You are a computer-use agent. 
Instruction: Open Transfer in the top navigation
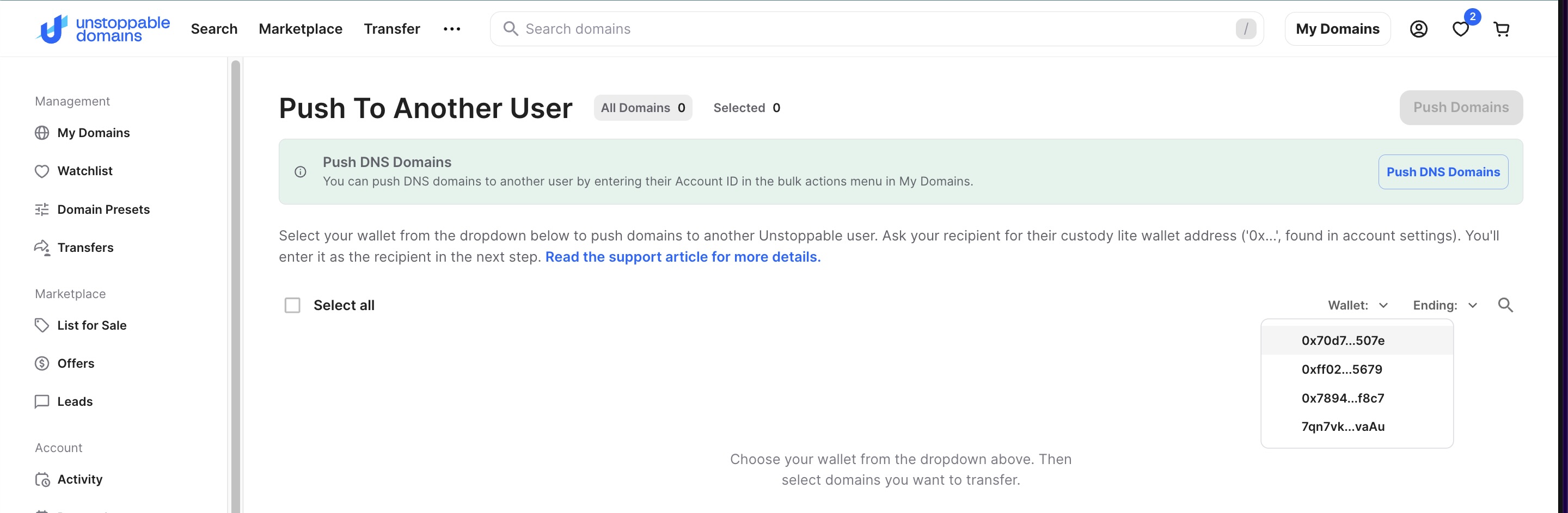click(392, 29)
